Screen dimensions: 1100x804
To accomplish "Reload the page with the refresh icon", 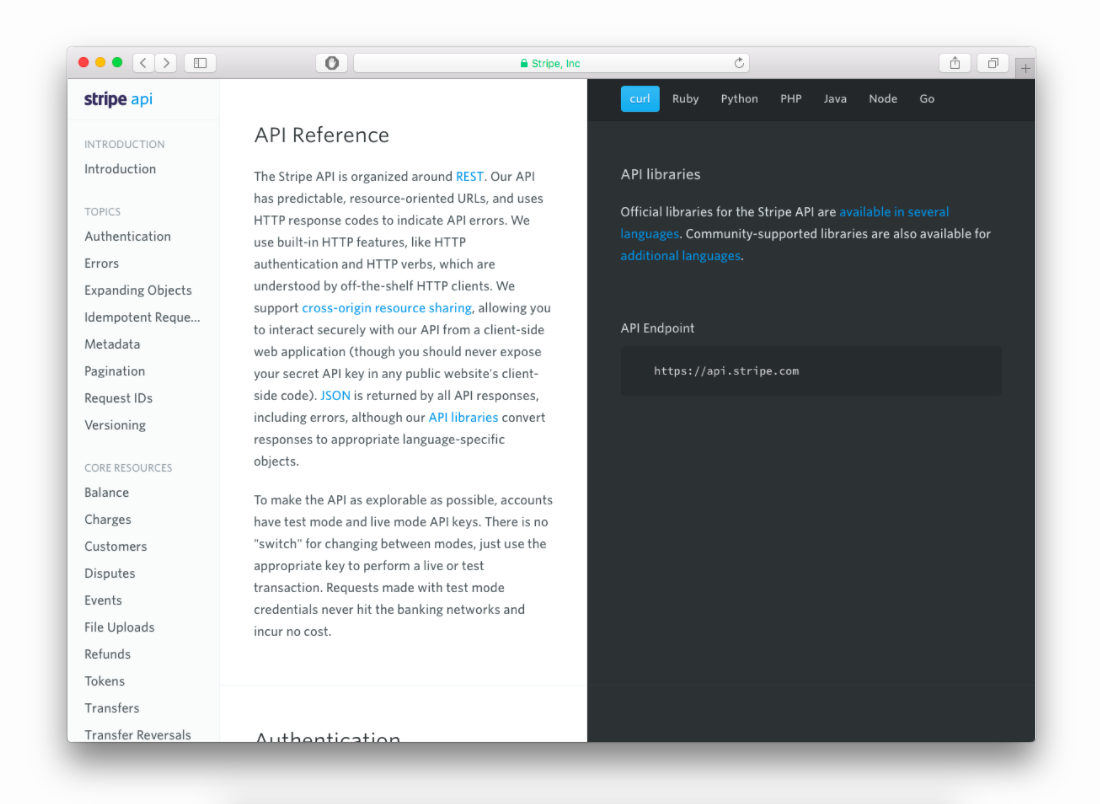I will tap(739, 62).
